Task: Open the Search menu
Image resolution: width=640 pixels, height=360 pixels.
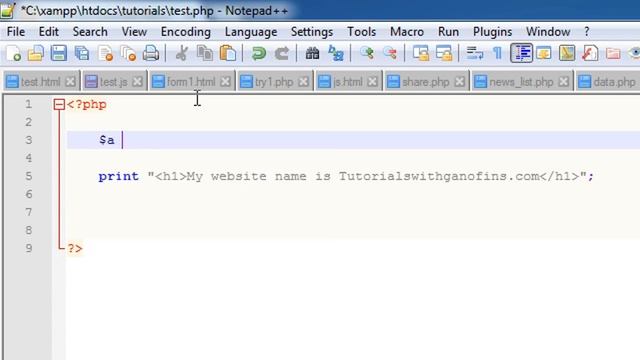Action: [x=90, y=31]
